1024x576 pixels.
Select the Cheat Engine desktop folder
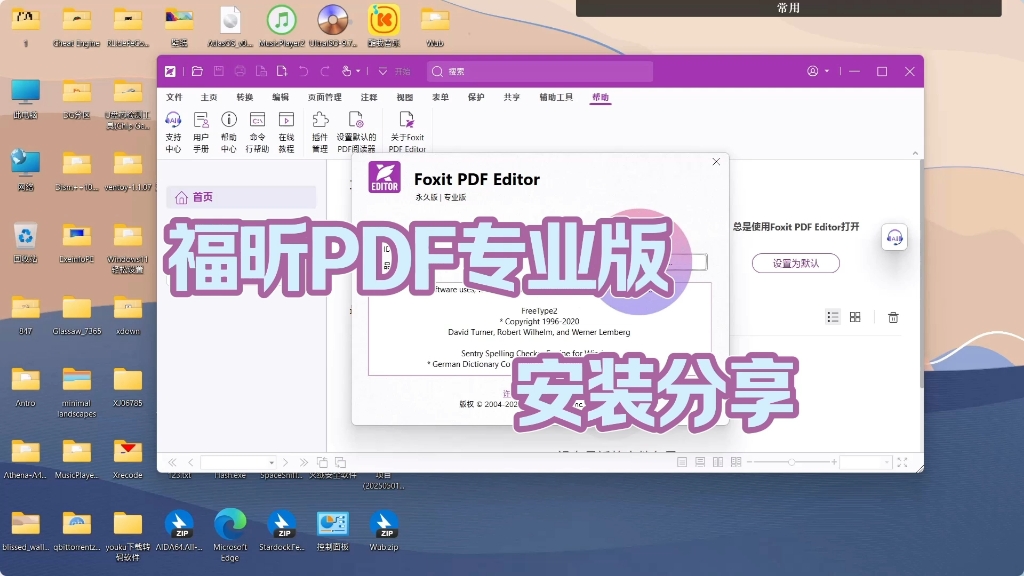pyautogui.click(x=76, y=27)
